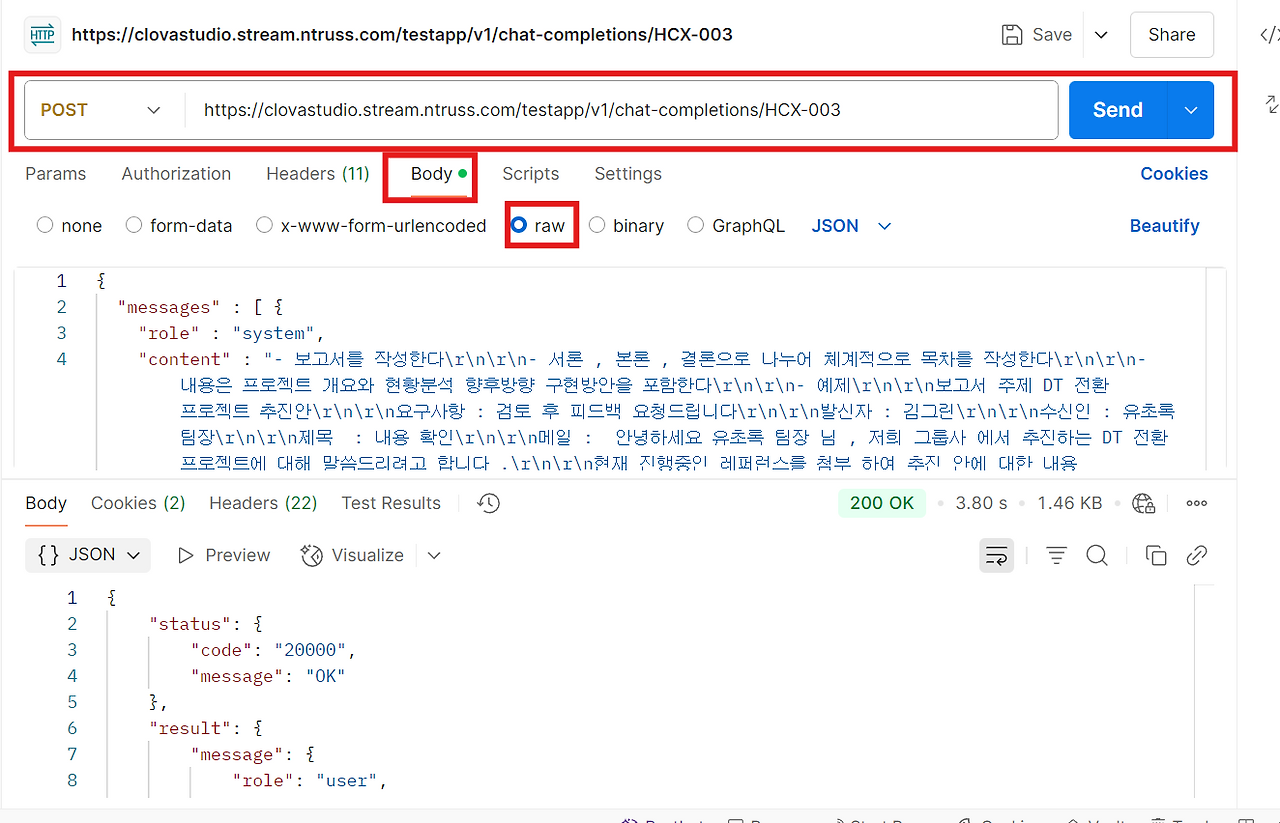Open the Authorization tab
Screen dimensions: 1280x823
coord(176,174)
